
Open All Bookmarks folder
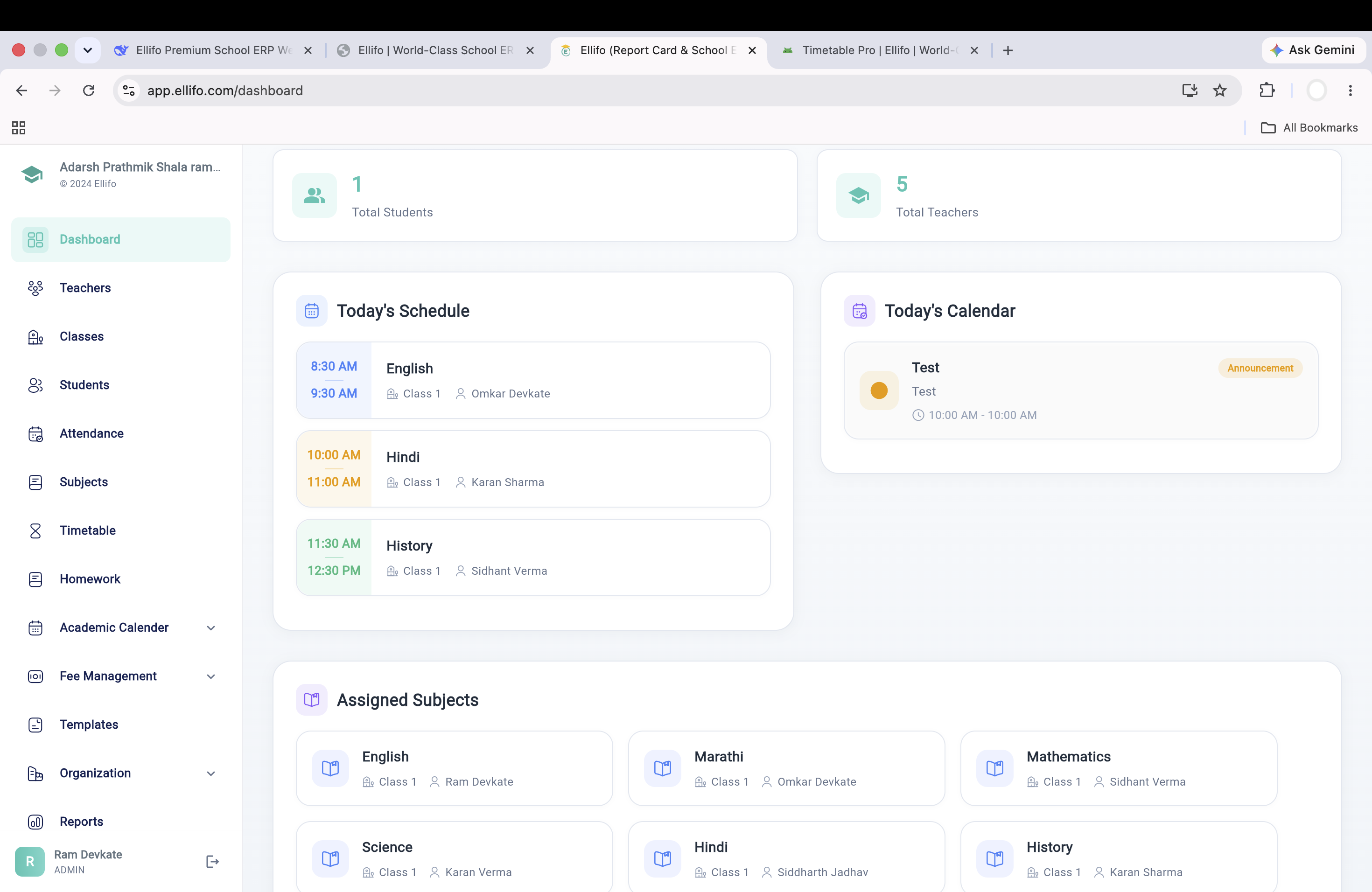(1309, 127)
